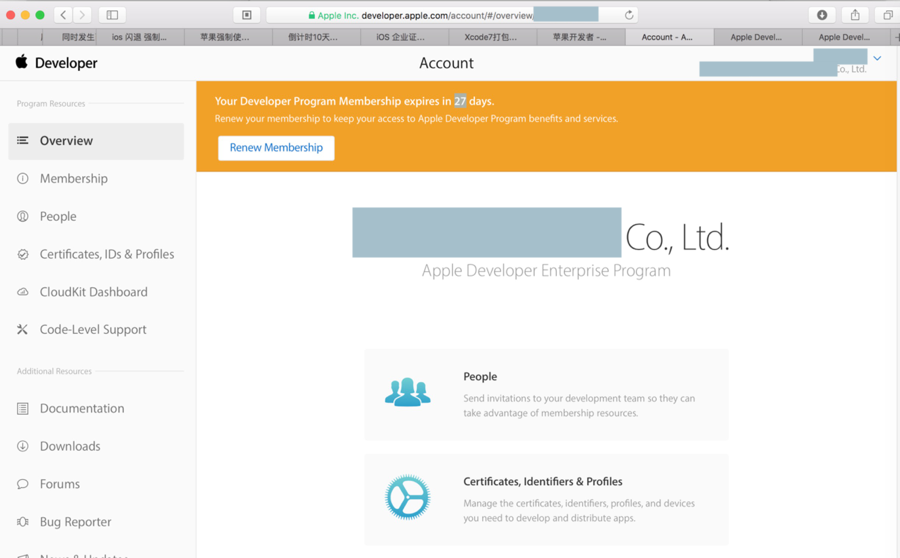Click the green lock icon in address bar
The image size is (900, 558).
(x=312, y=16)
